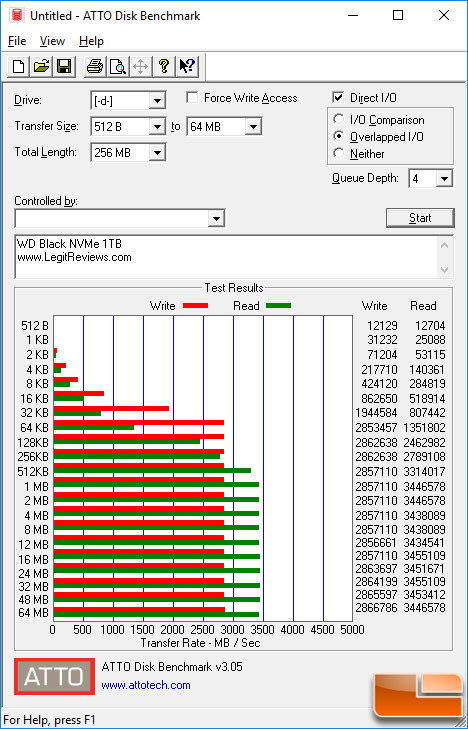Open Print Preview toolbar icon
468x729 pixels.
click(x=118, y=66)
